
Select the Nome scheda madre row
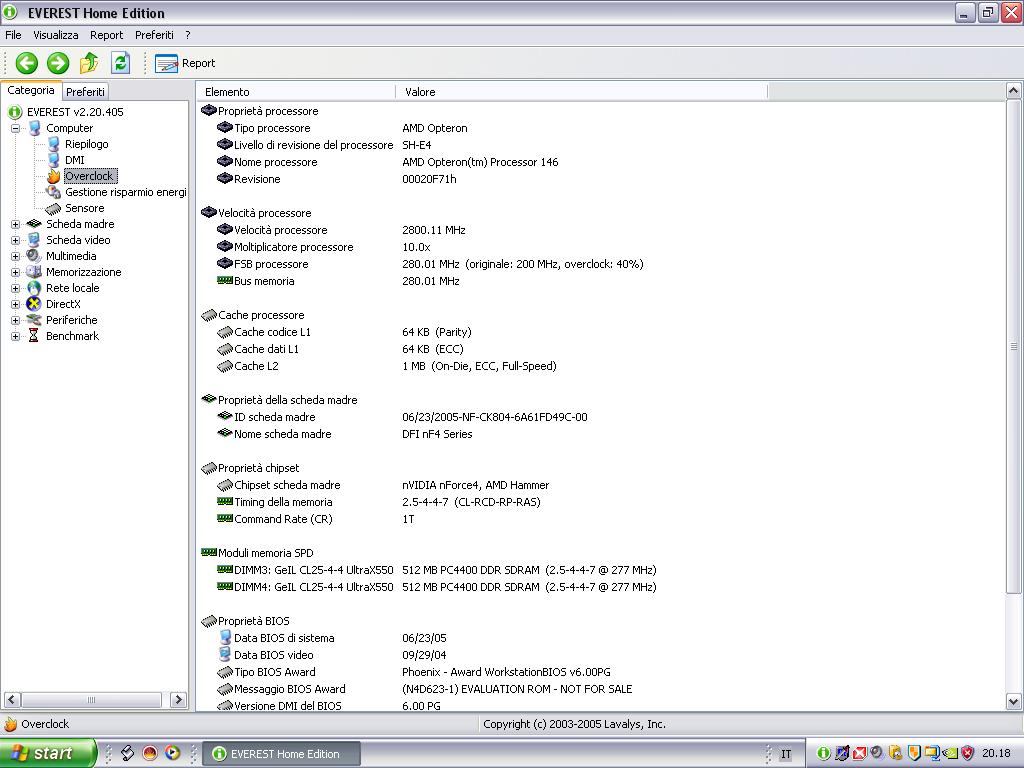[344, 434]
